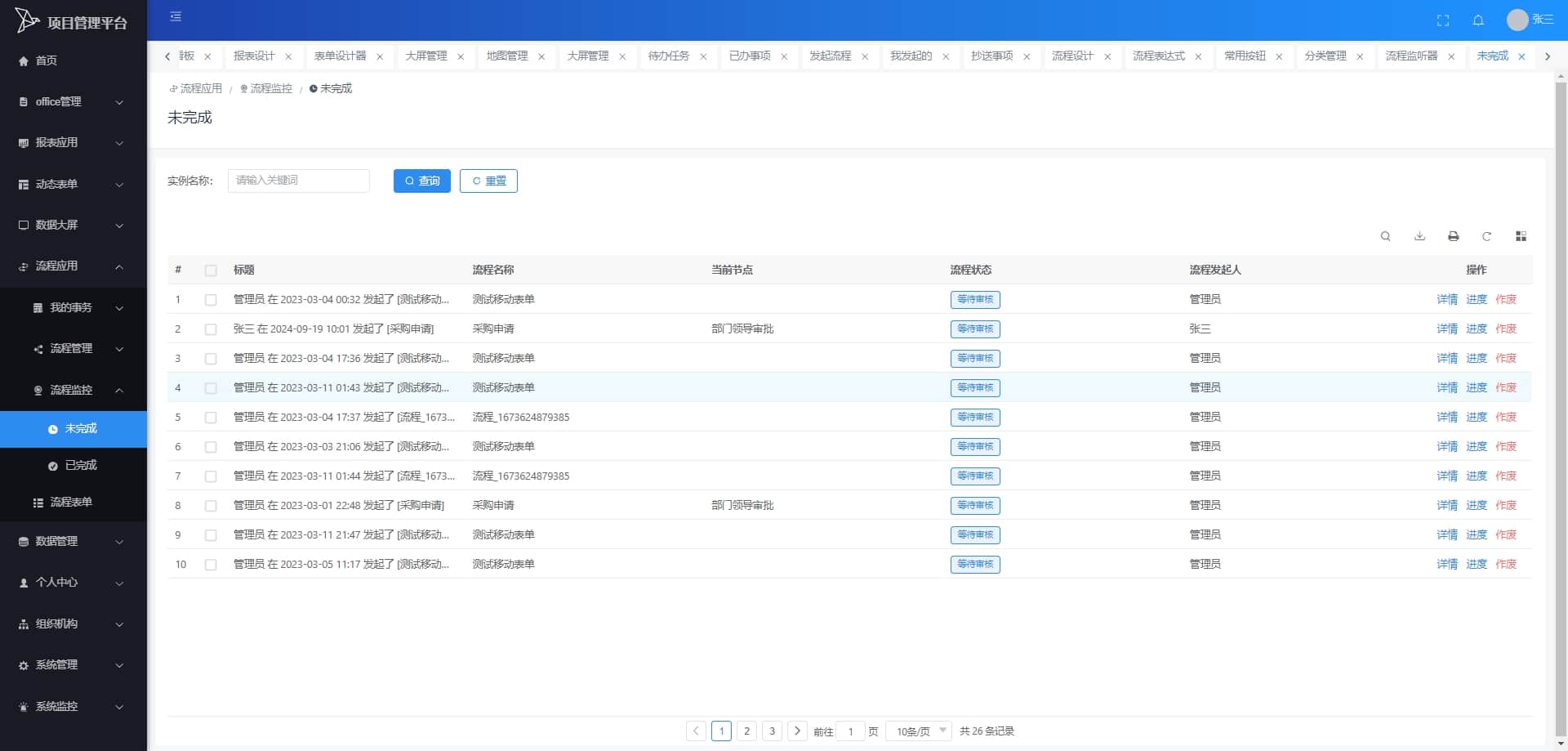Open 详情 link for row 1
1568x751 pixels.
coord(1447,300)
